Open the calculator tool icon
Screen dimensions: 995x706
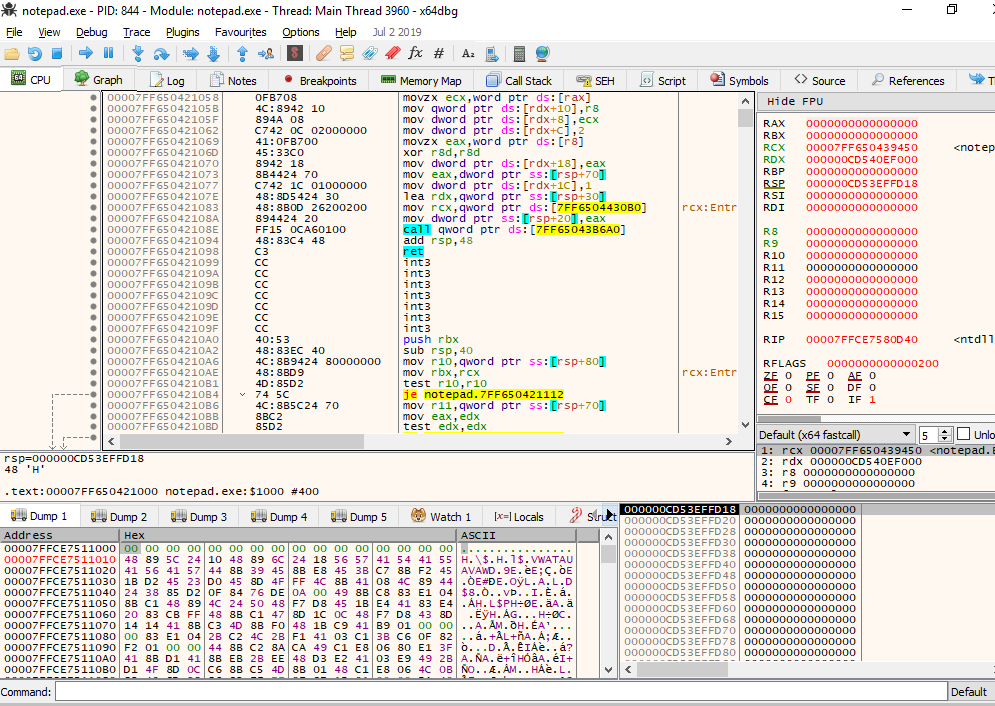coord(519,53)
